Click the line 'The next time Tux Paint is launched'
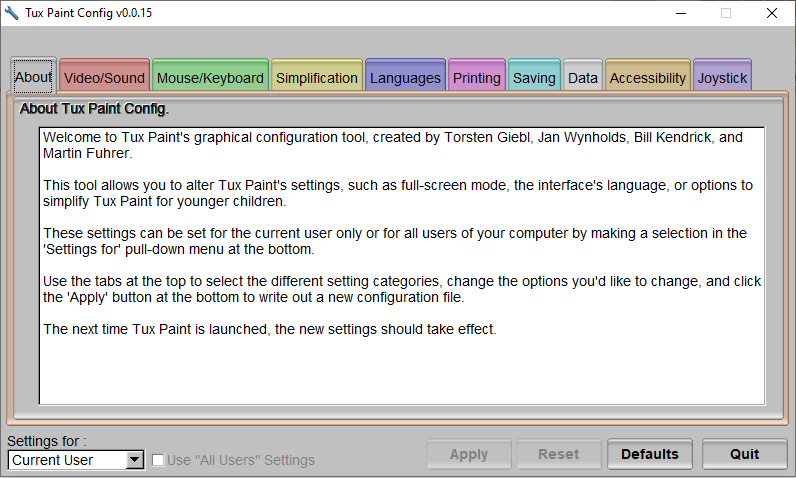The image size is (796, 478). click(270, 329)
